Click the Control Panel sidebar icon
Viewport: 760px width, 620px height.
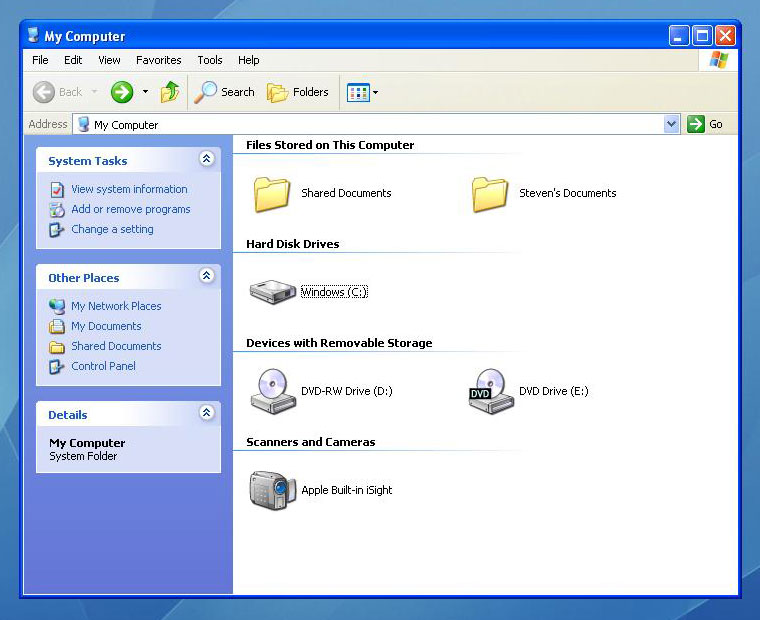point(56,366)
